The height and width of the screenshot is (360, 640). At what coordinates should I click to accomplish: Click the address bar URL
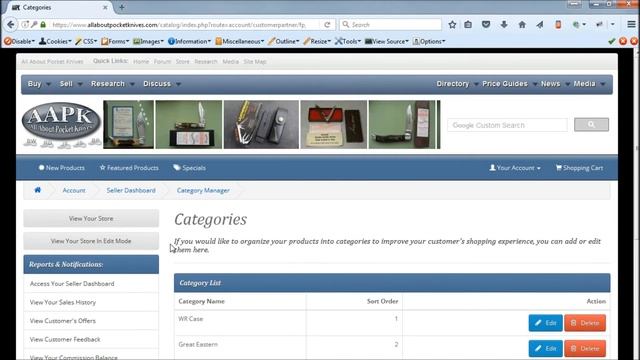(179, 24)
